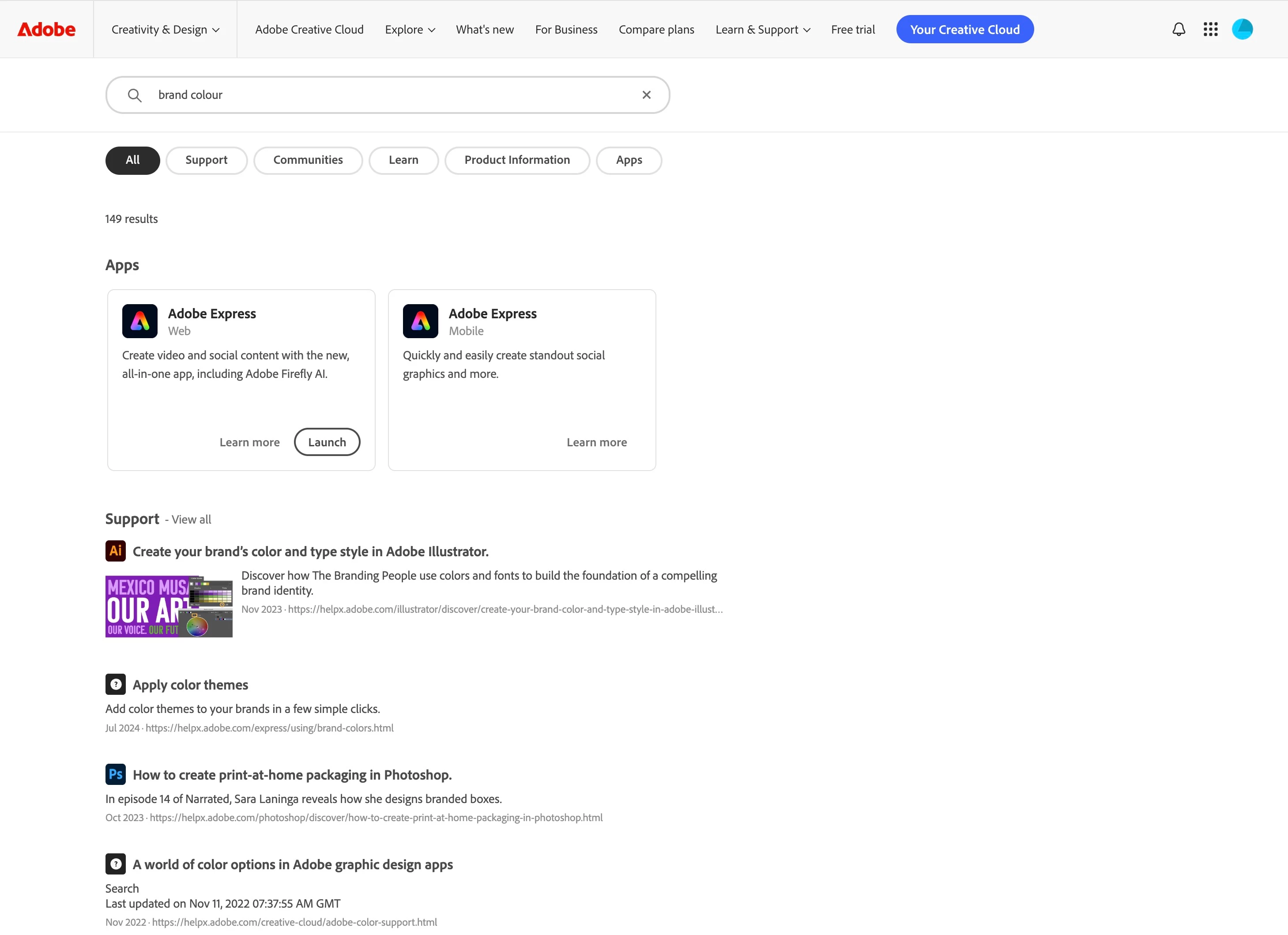The width and height of the screenshot is (1288, 935).
Task: Expand the Creativity & Design dropdown
Action: click(165, 30)
